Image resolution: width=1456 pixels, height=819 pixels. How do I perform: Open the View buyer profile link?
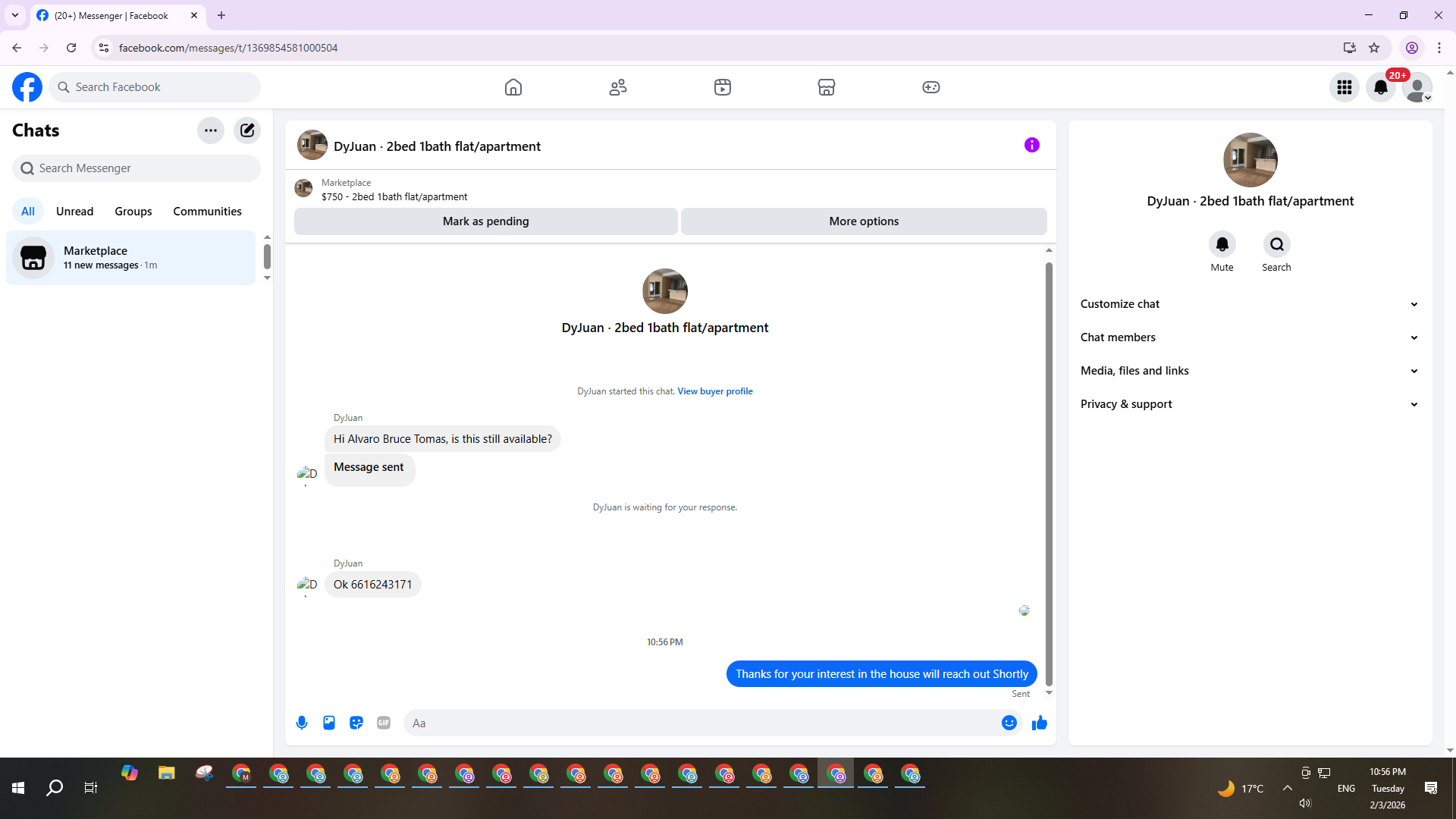(714, 391)
